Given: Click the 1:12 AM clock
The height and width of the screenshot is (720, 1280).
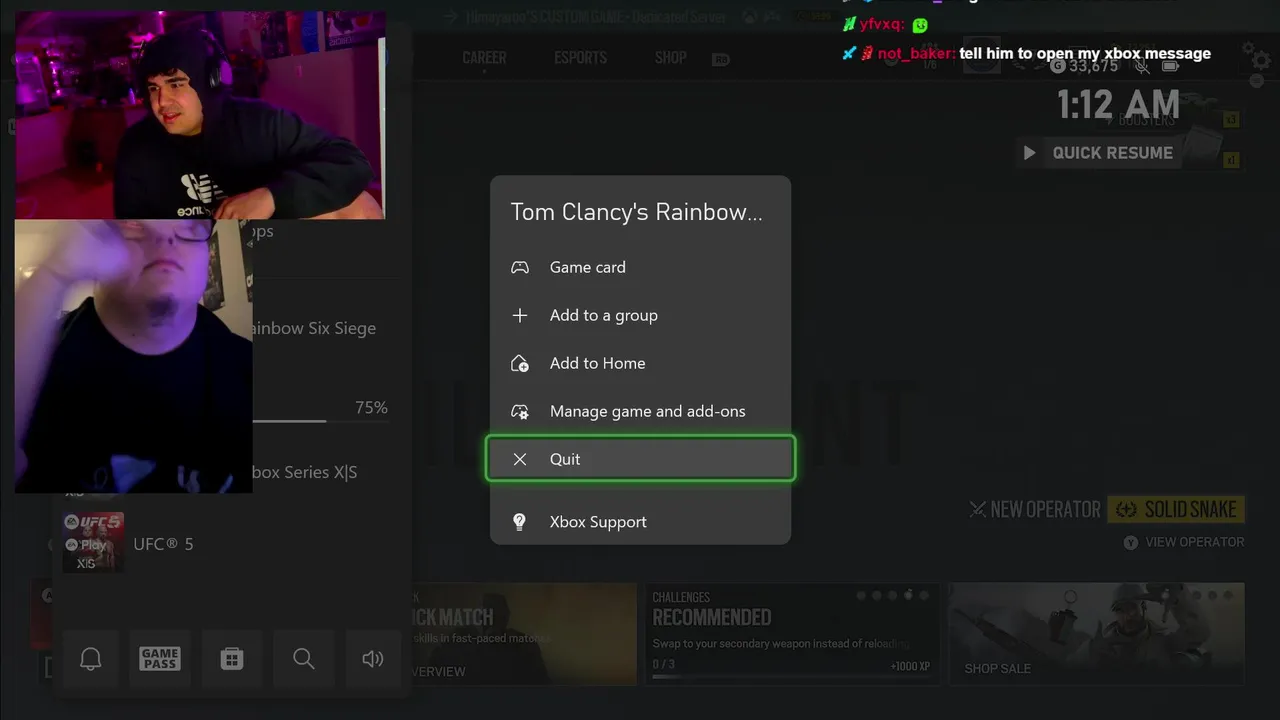Looking at the screenshot, I should tap(1119, 104).
